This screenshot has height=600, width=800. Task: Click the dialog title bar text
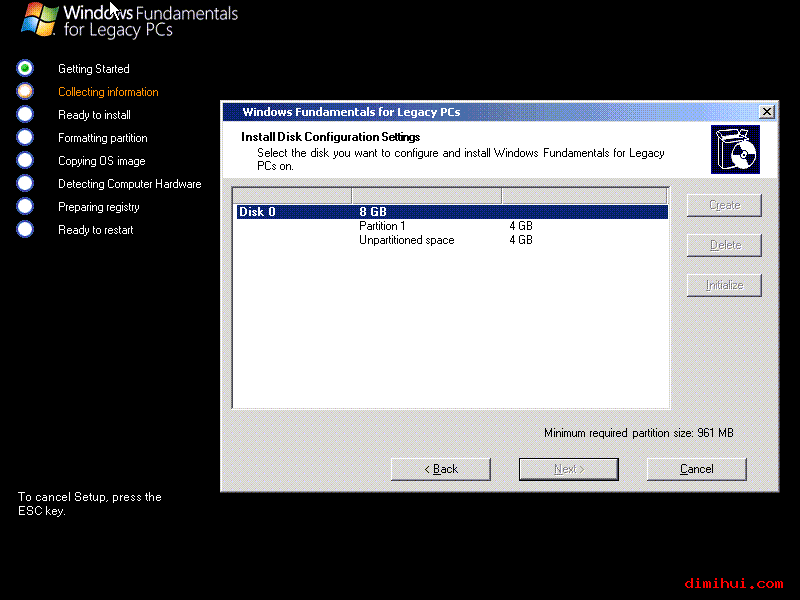(351, 112)
